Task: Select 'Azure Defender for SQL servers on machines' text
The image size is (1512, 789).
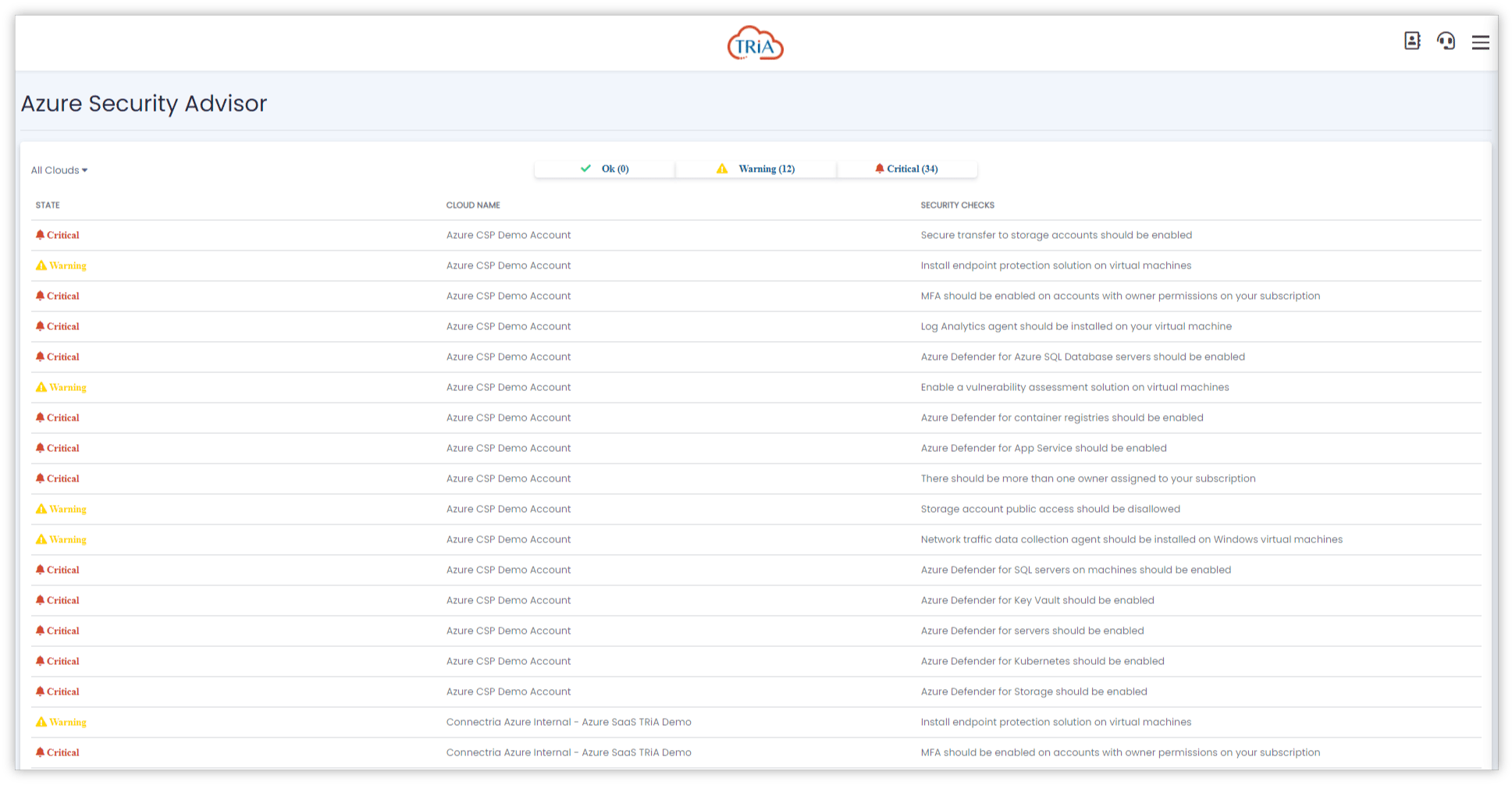Action: click(x=1076, y=570)
